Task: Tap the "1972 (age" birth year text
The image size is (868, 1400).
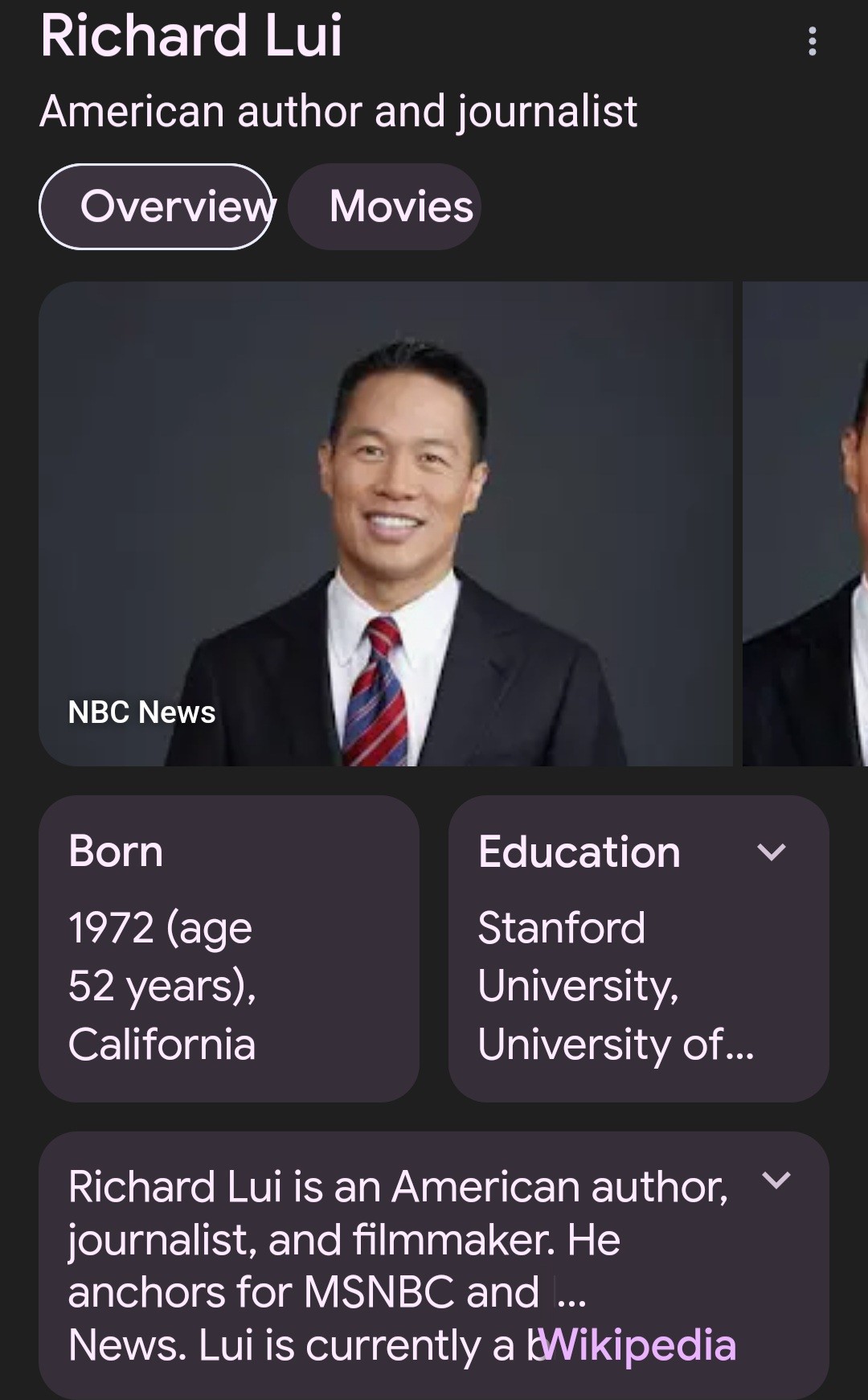Action: pos(160,928)
